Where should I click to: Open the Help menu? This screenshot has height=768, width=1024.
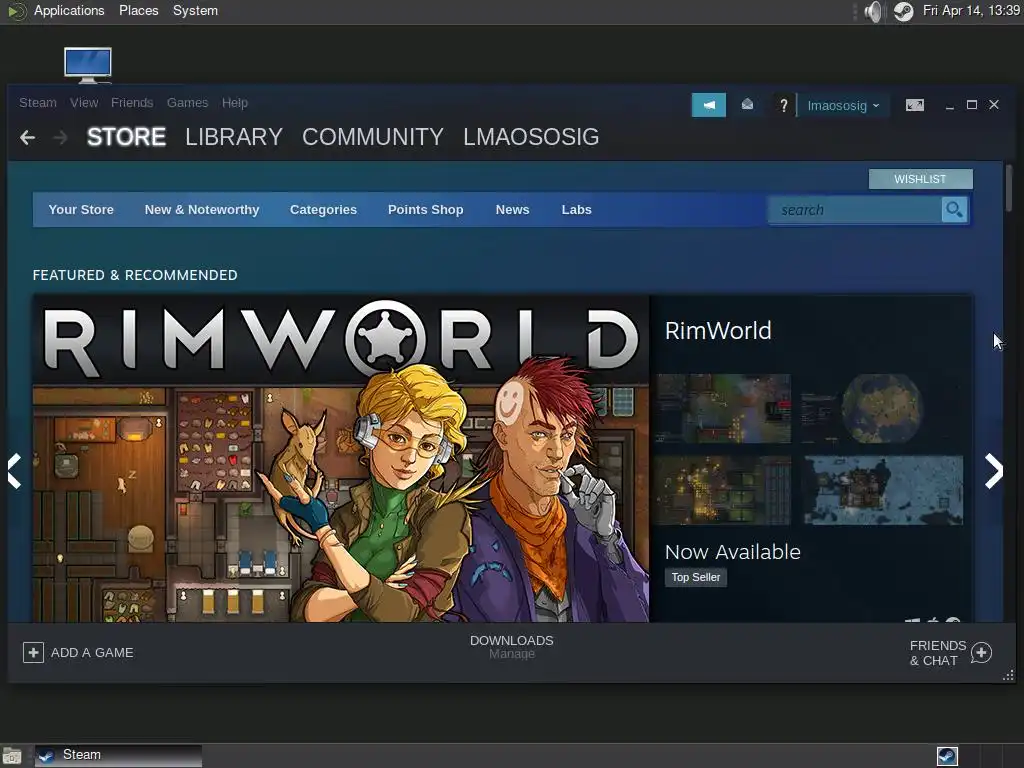click(234, 103)
